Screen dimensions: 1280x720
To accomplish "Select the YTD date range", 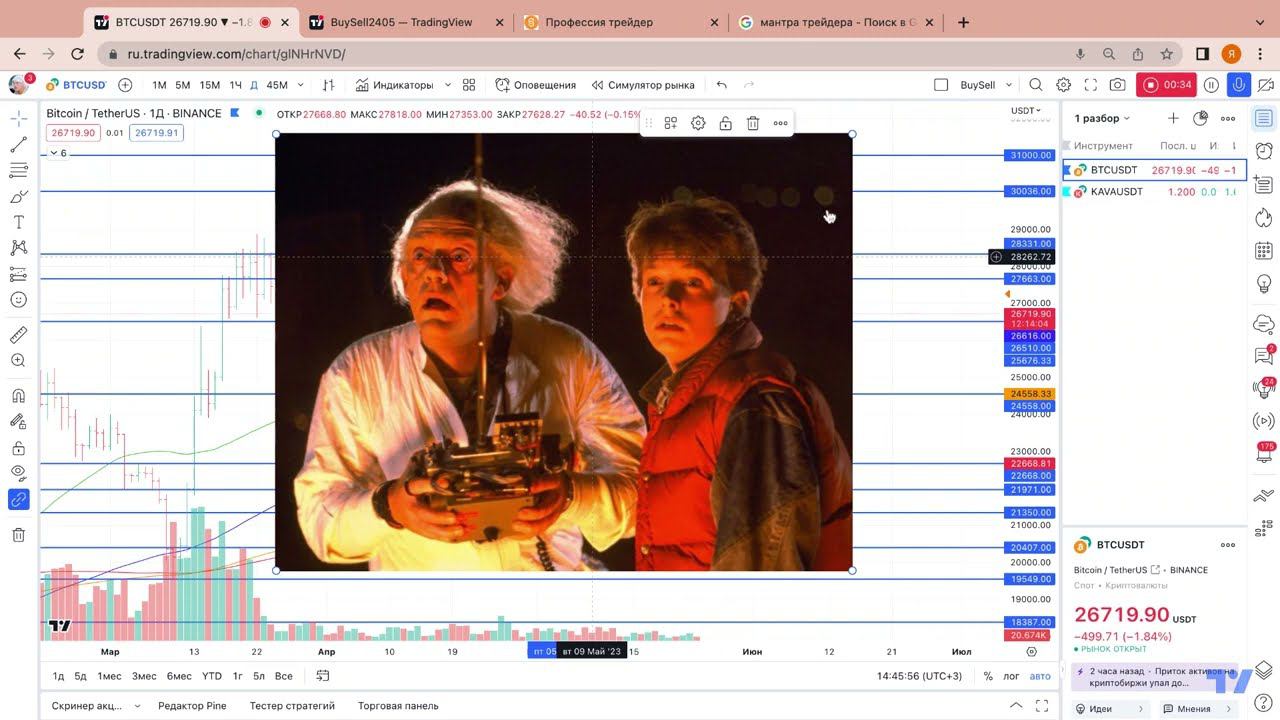I will 212,676.
